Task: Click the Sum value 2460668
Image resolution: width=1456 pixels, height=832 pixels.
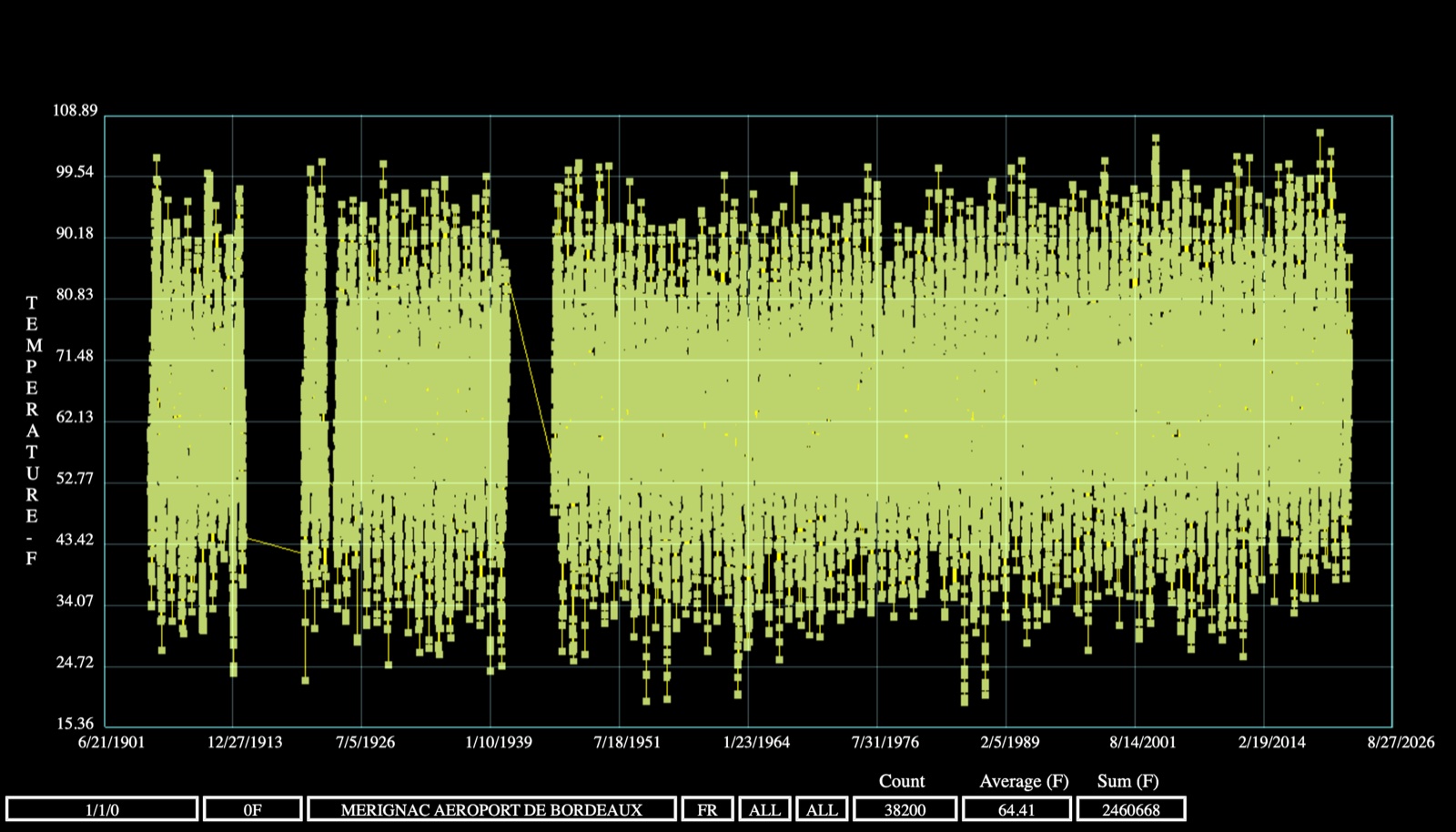Action: point(1131,809)
